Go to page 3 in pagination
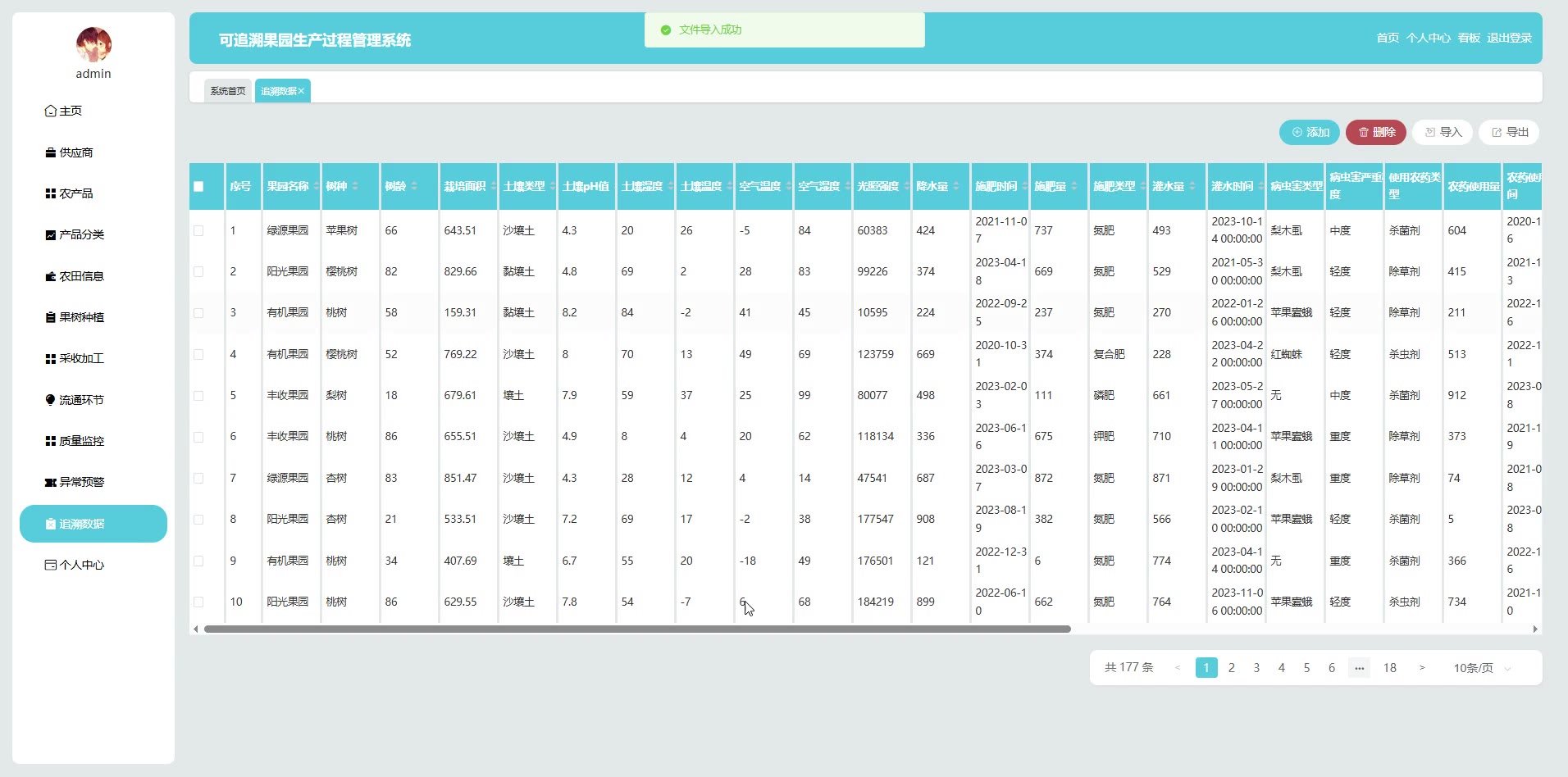Image resolution: width=1568 pixels, height=777 pixels. tap(1256, 668)
